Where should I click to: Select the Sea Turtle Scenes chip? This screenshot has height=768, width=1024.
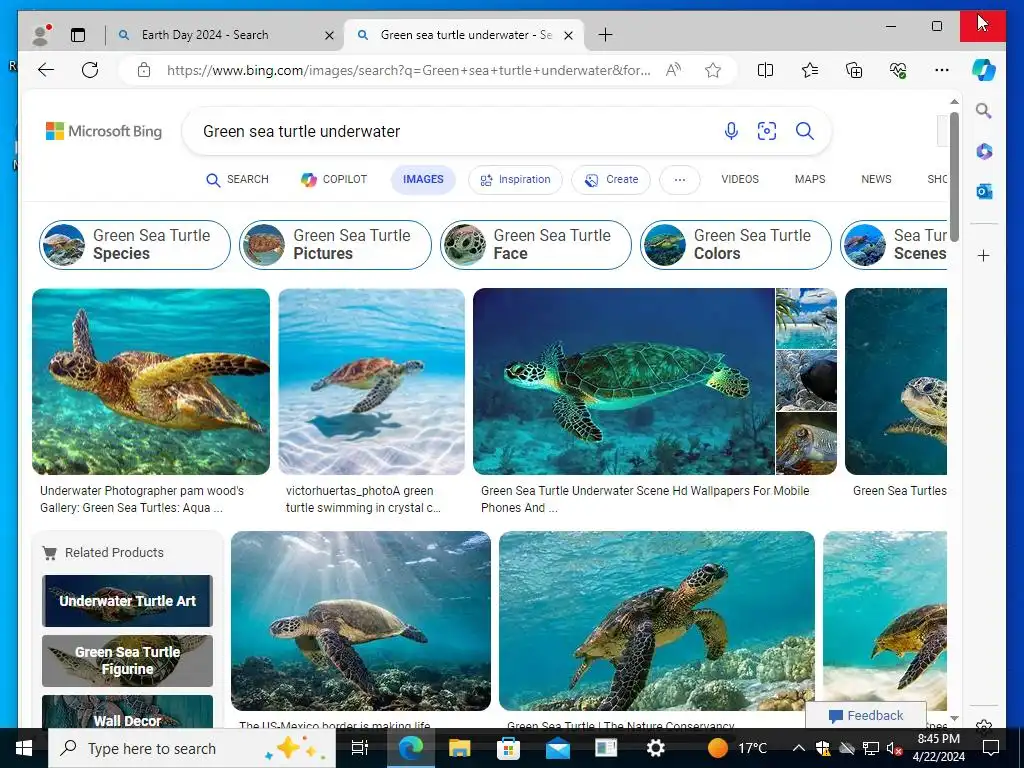[x=893, y=245]
